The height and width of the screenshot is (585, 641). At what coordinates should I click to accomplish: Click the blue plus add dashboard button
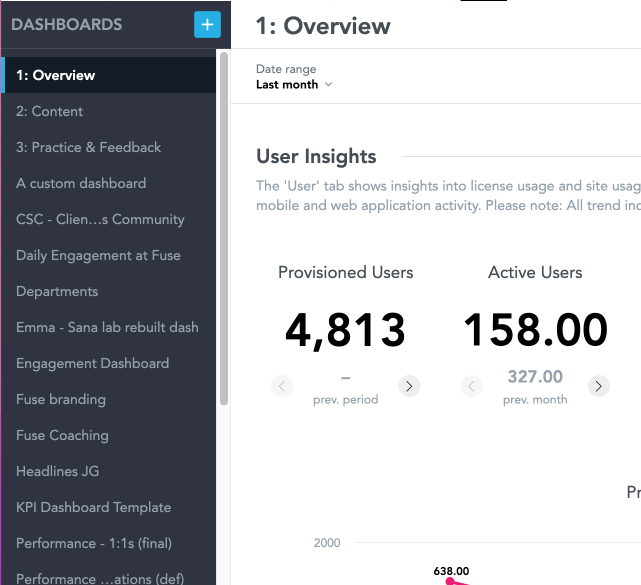pyautogui.click(x=207, y=24)
